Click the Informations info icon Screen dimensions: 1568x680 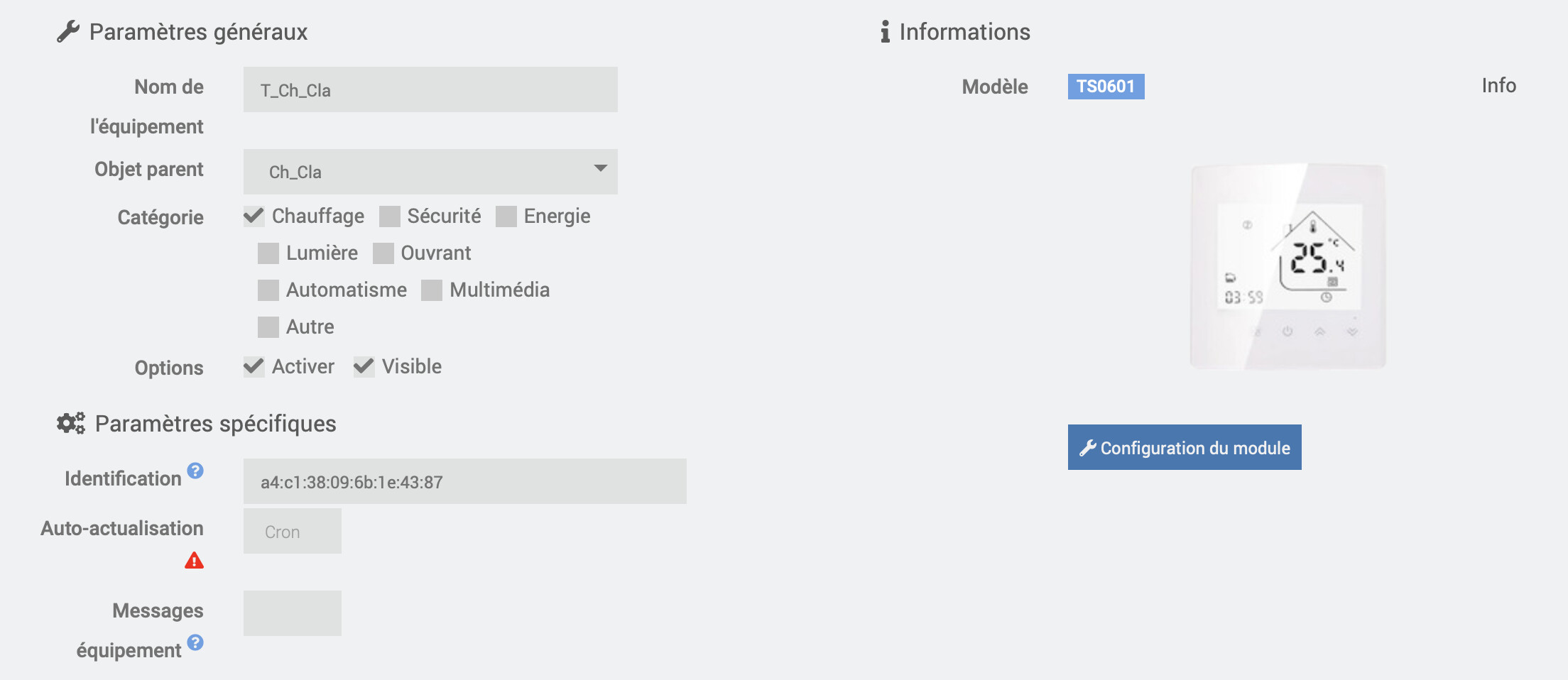(885, 32)
